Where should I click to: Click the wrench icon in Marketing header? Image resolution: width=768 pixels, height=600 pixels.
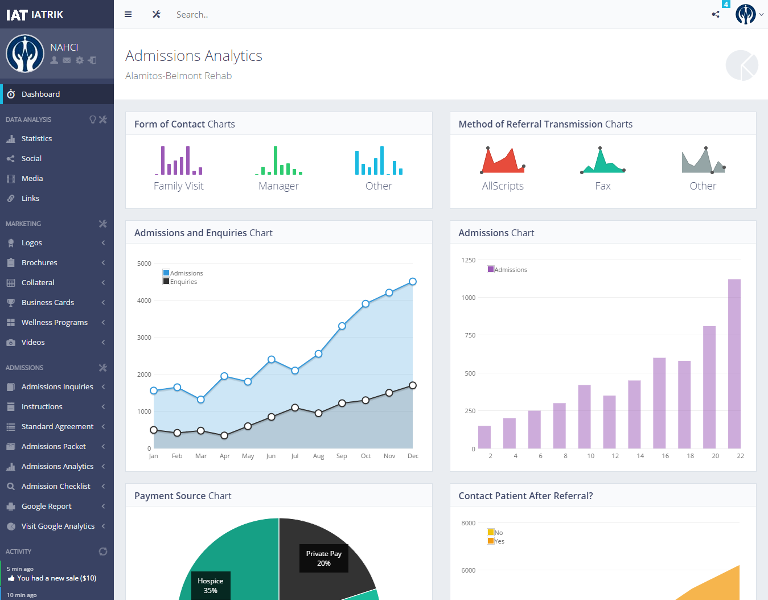102,223
